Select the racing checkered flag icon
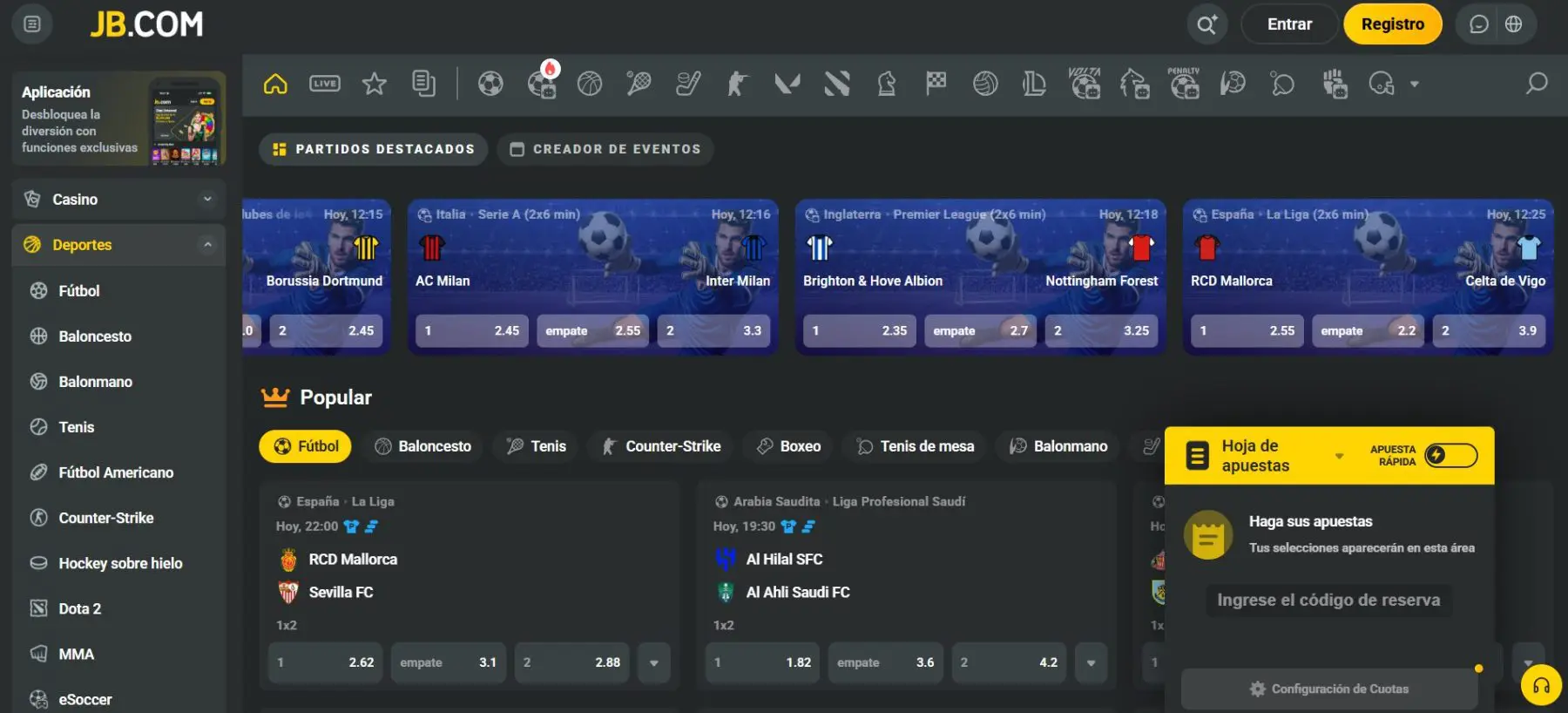1568x713 pixels. click(936, 84)
